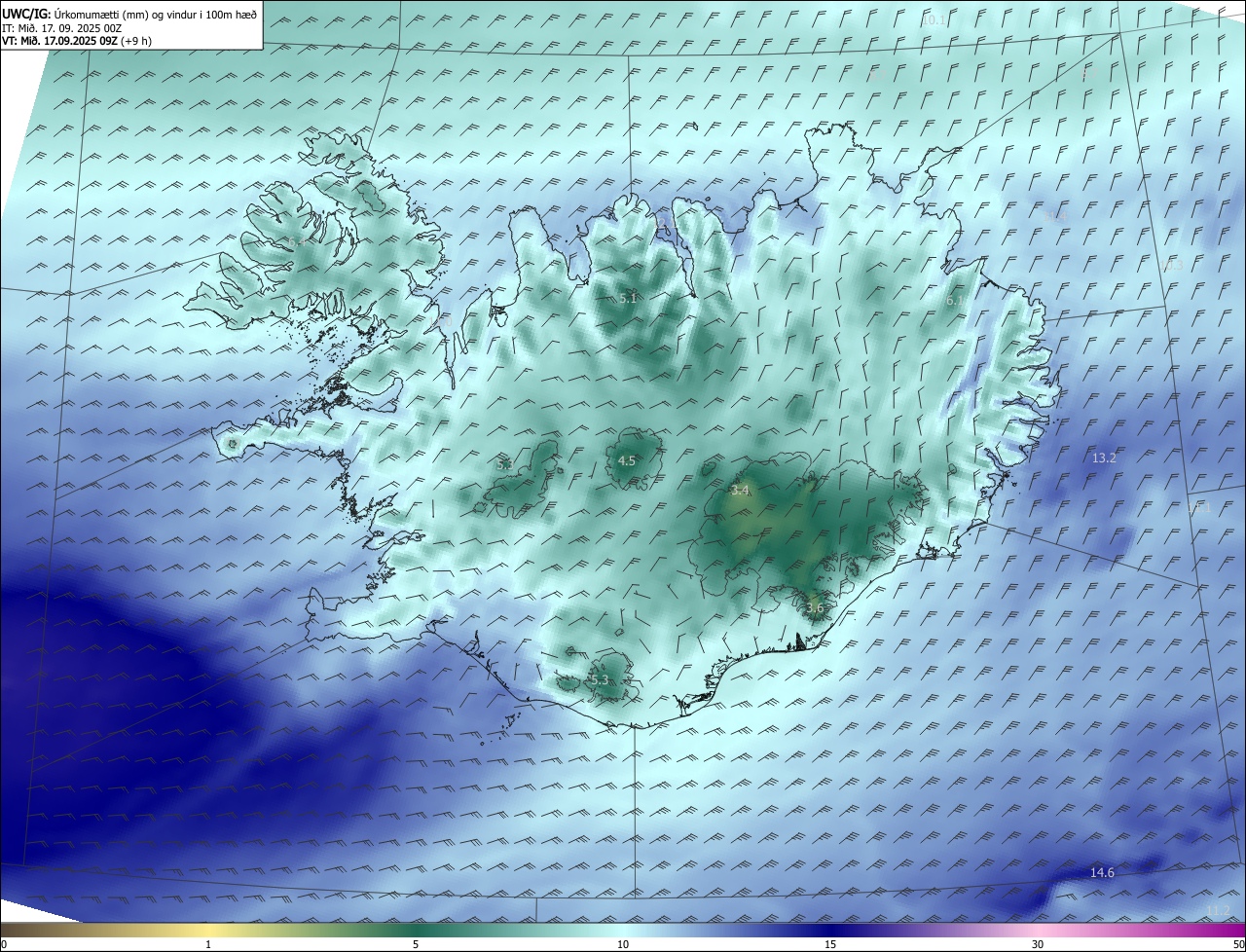Viewport: 1246px width, 952px height.
Task: Click the '5' tick on the color scale
Action: click(x=416, y=944)
